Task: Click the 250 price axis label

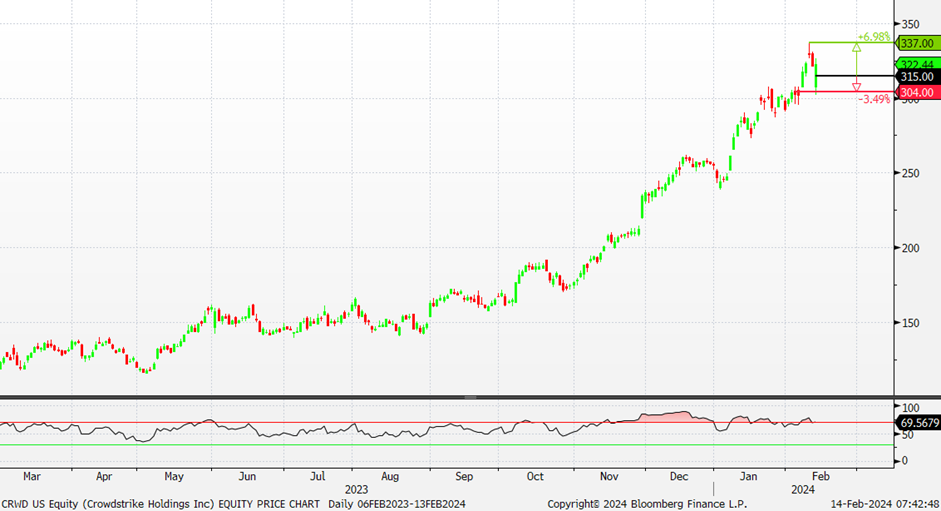Action: tap(910, 173)
